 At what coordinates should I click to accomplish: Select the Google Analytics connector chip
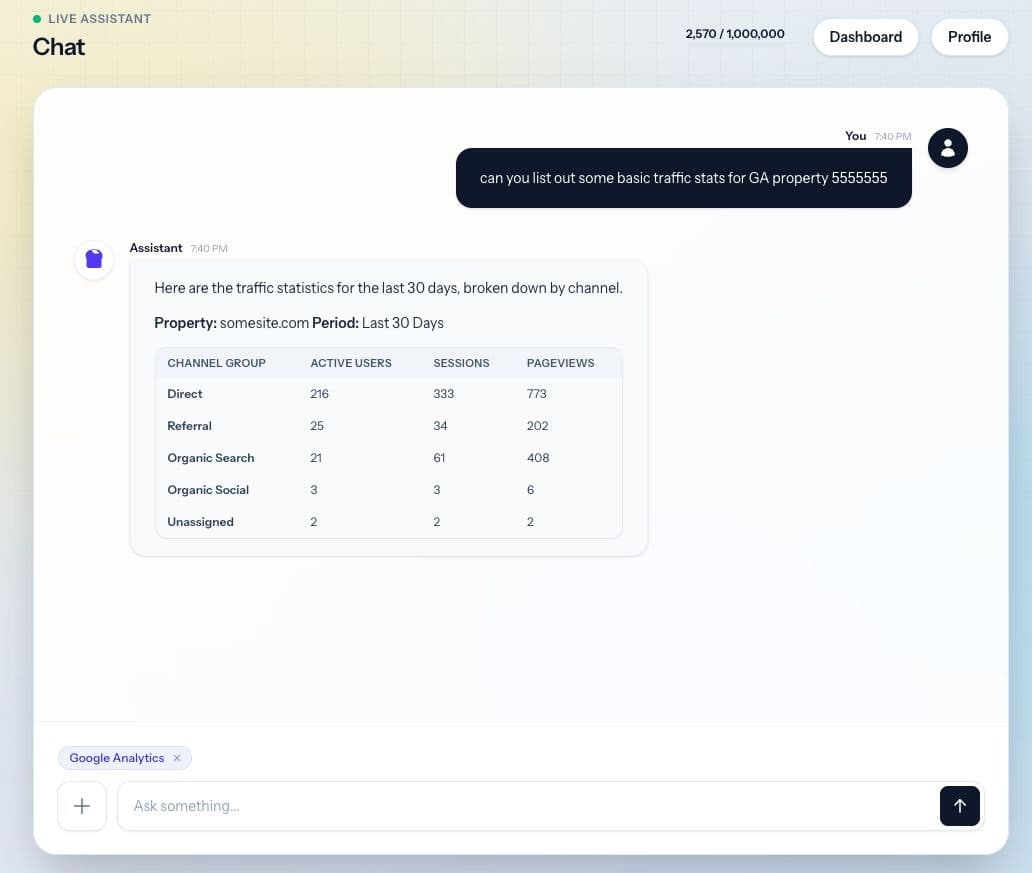[x=117, y=758]
